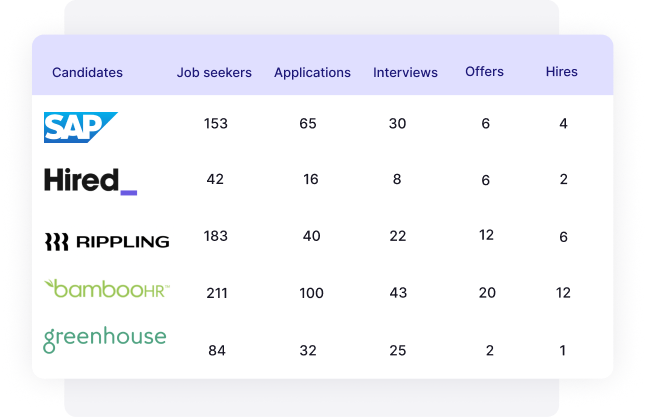Click bambooHR offers value 20
646x417 pixels.
(487, 293)
